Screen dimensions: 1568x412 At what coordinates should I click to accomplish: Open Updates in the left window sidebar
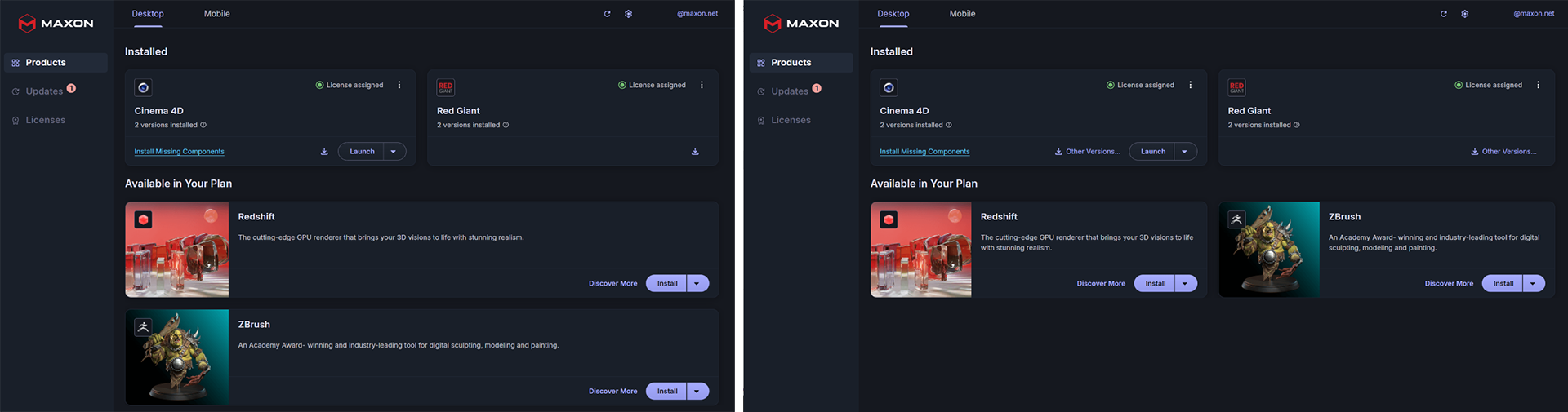pyautogui.click(x=44, y=91)
